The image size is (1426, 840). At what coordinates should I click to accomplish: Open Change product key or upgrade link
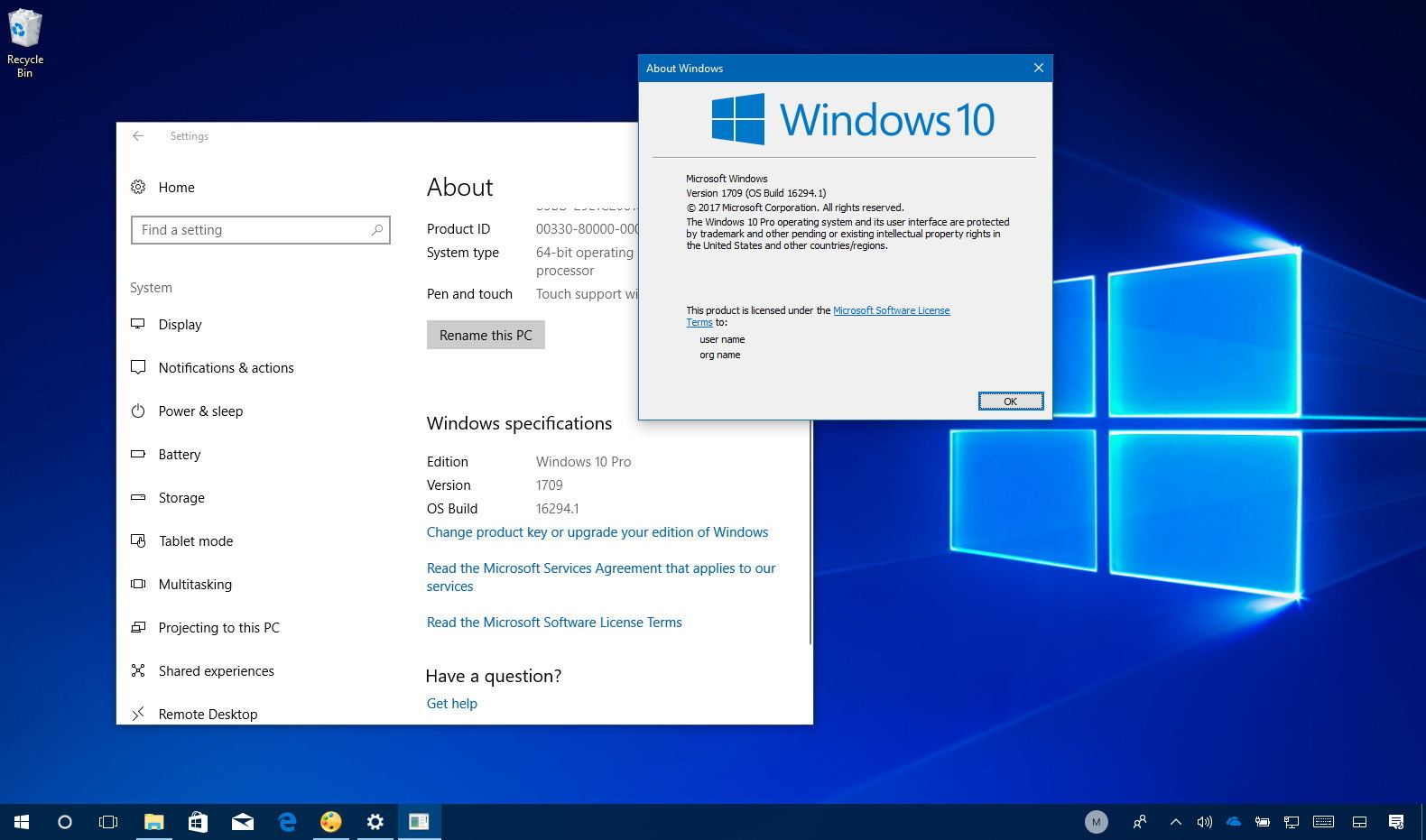coord(597,532)
